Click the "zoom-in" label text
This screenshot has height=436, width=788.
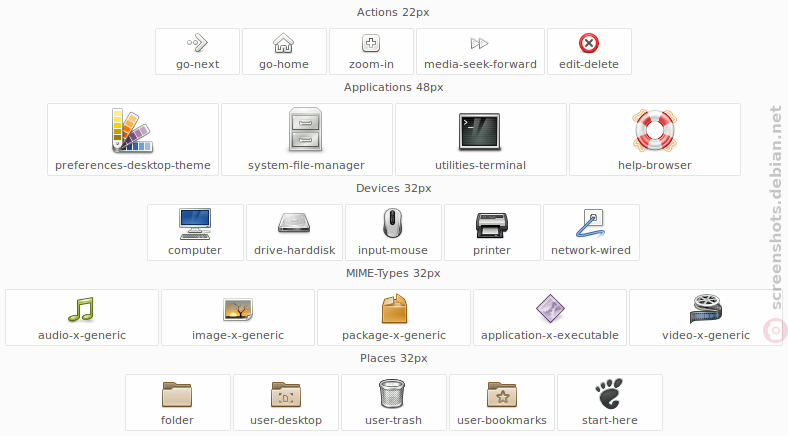[371, 64]
